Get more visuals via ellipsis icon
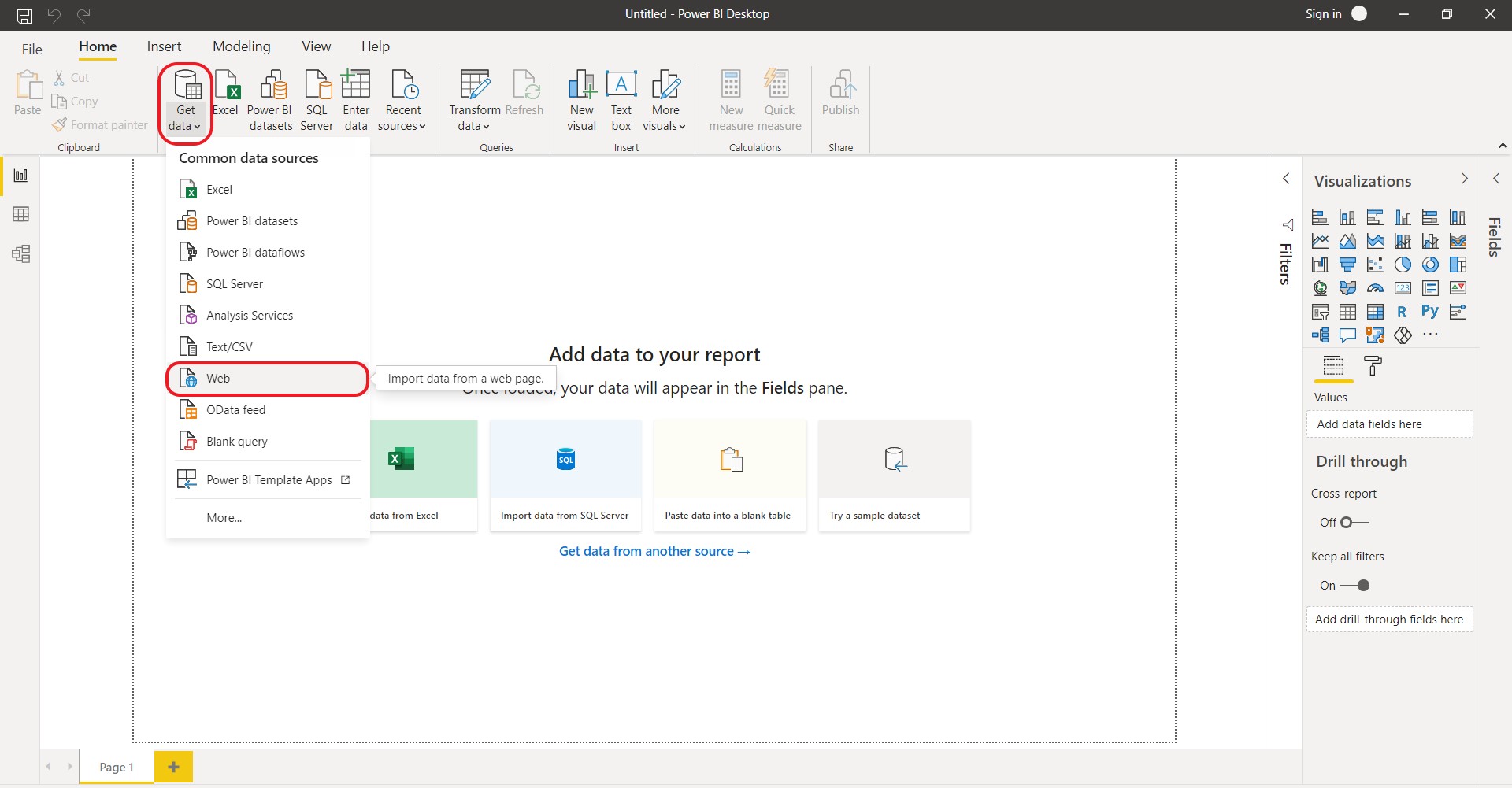This screenshot has width=1512, height=788. 1431,335
